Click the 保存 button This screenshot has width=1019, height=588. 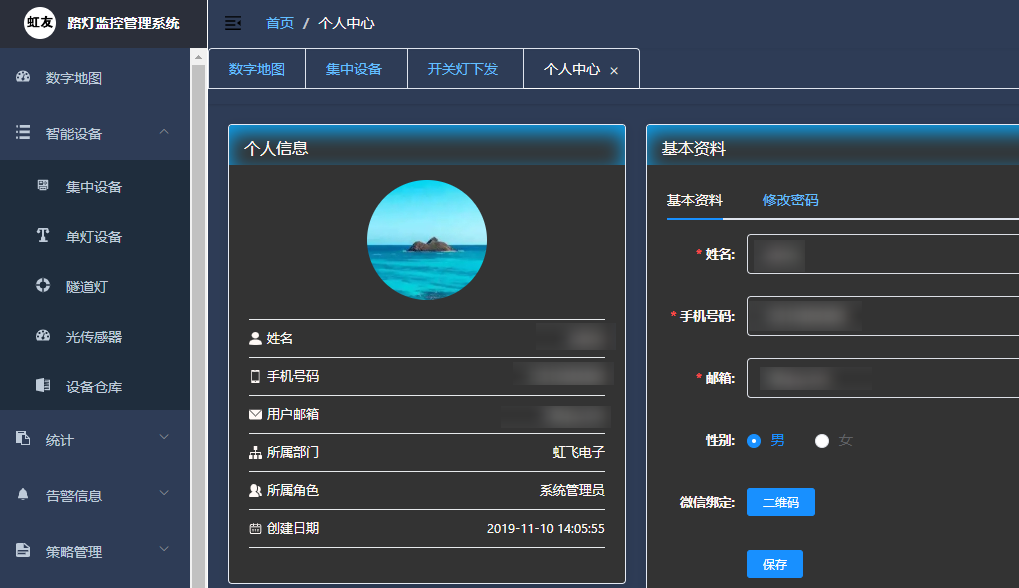click(x=774, y=564)
